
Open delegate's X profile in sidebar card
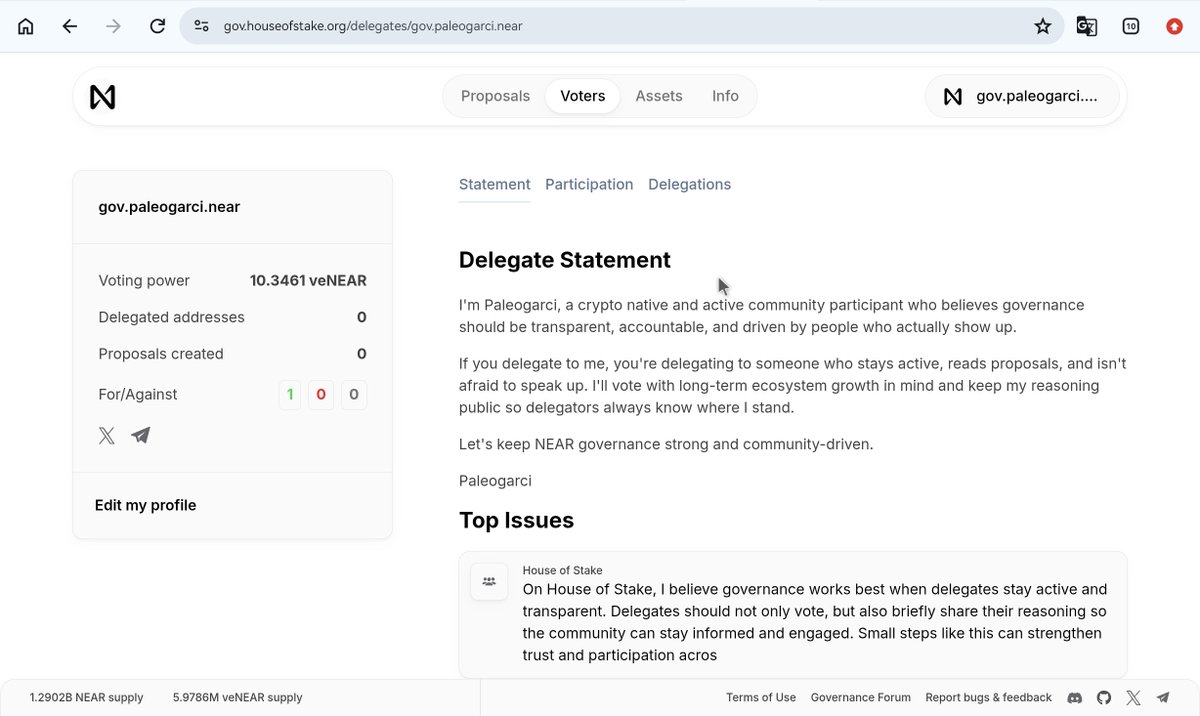pos(107,436)
